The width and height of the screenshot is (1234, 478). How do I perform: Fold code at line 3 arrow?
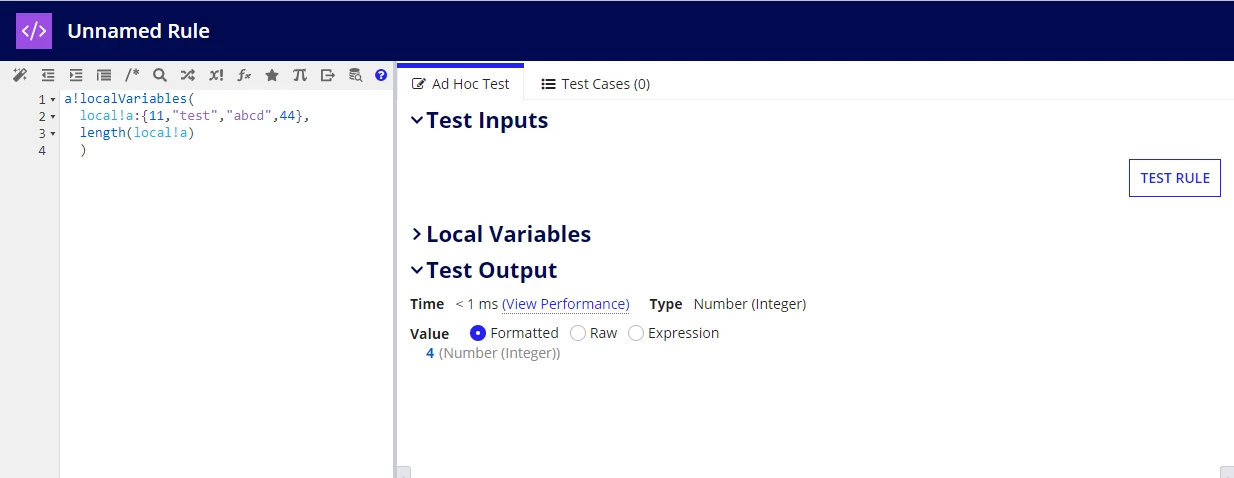(53, 134)
